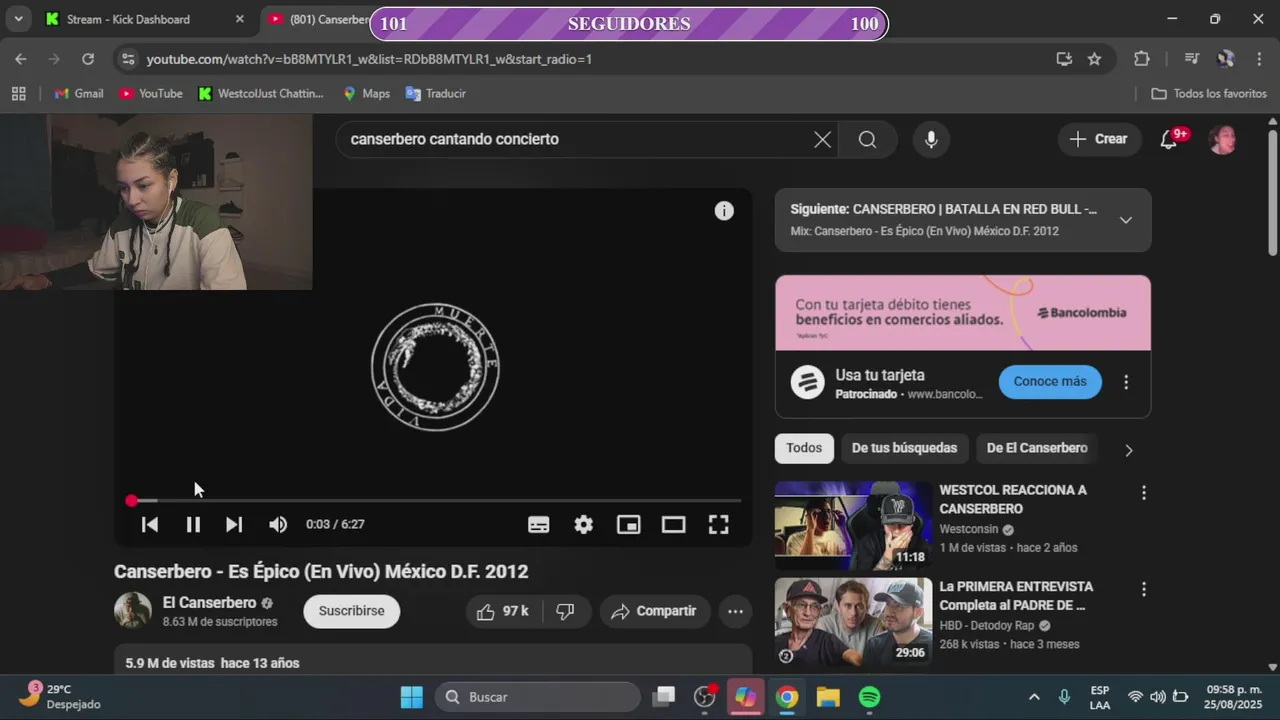Viewport: 1280px width, 720px height.
Task: Open File Explorer from taskbar
Action: click(828, 697)
